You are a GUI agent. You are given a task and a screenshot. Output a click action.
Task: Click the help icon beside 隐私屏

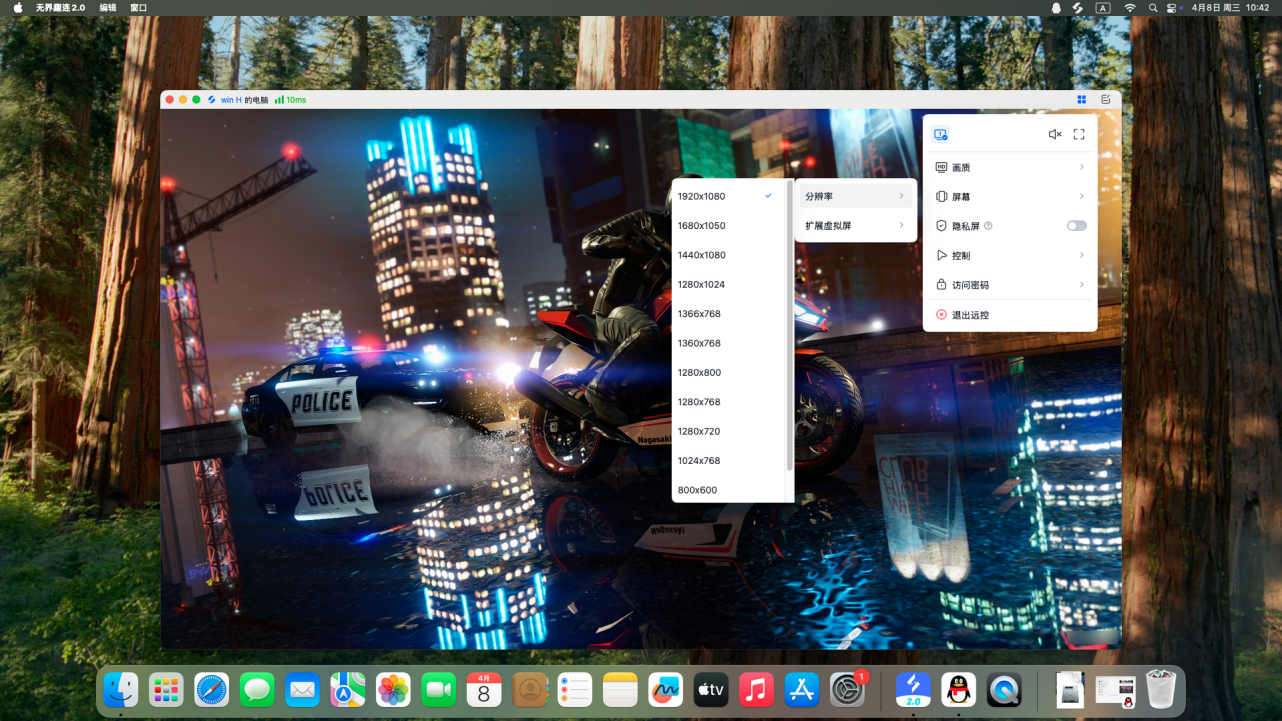[988, 226]
